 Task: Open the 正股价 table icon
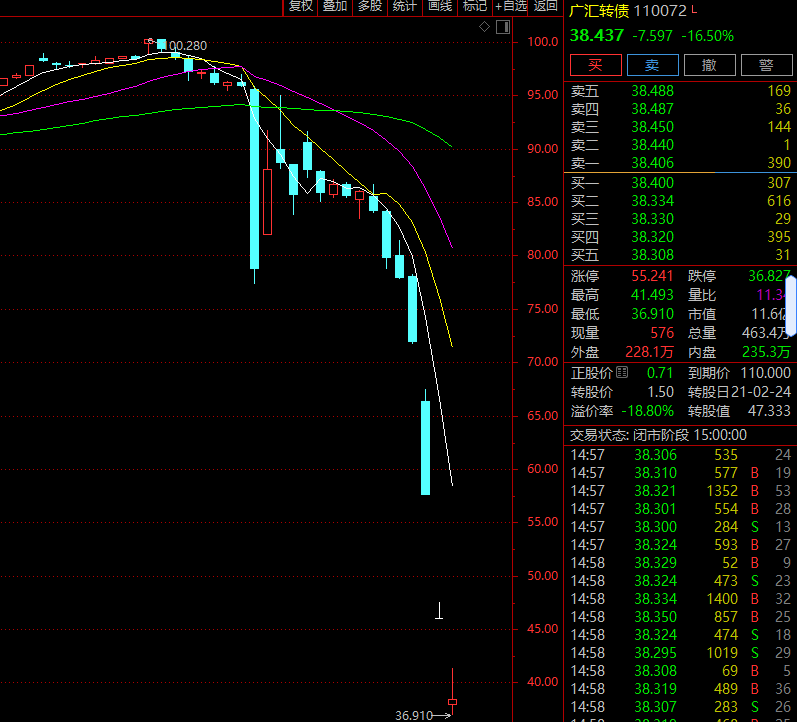click(x=622, y=373)
